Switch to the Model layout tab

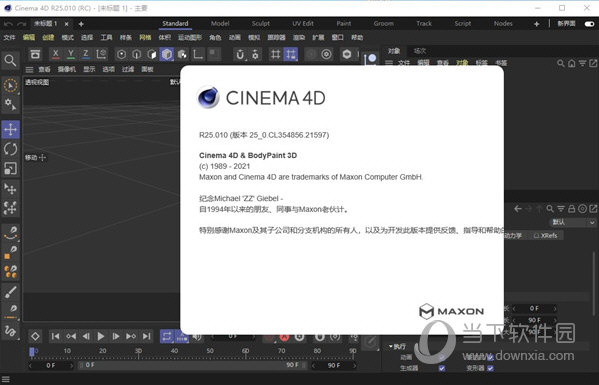pyautogui.click(x=220, y=24)
